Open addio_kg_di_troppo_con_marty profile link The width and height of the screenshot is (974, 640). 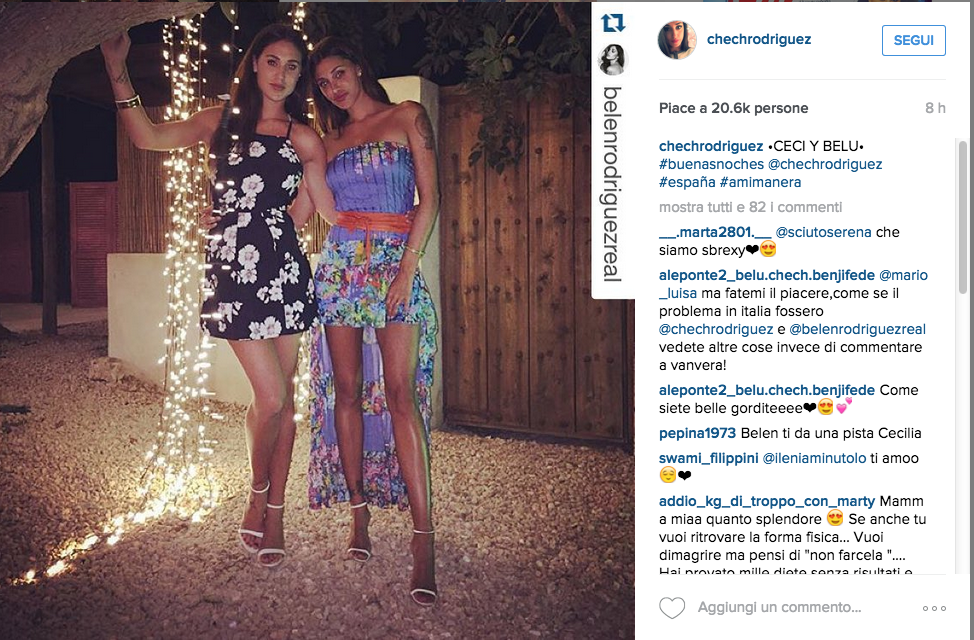click(767, 501)
